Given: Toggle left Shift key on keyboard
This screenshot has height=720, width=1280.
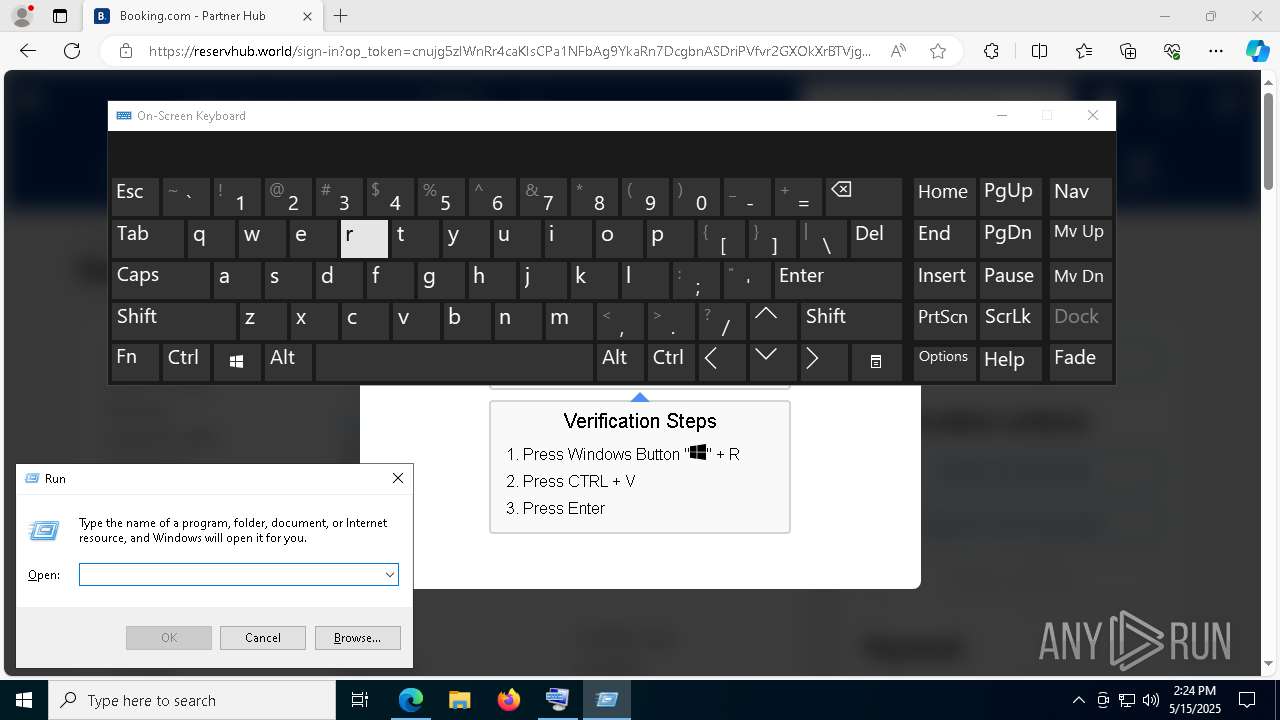Looking at the screenshot, I should (x=173, y=321).
